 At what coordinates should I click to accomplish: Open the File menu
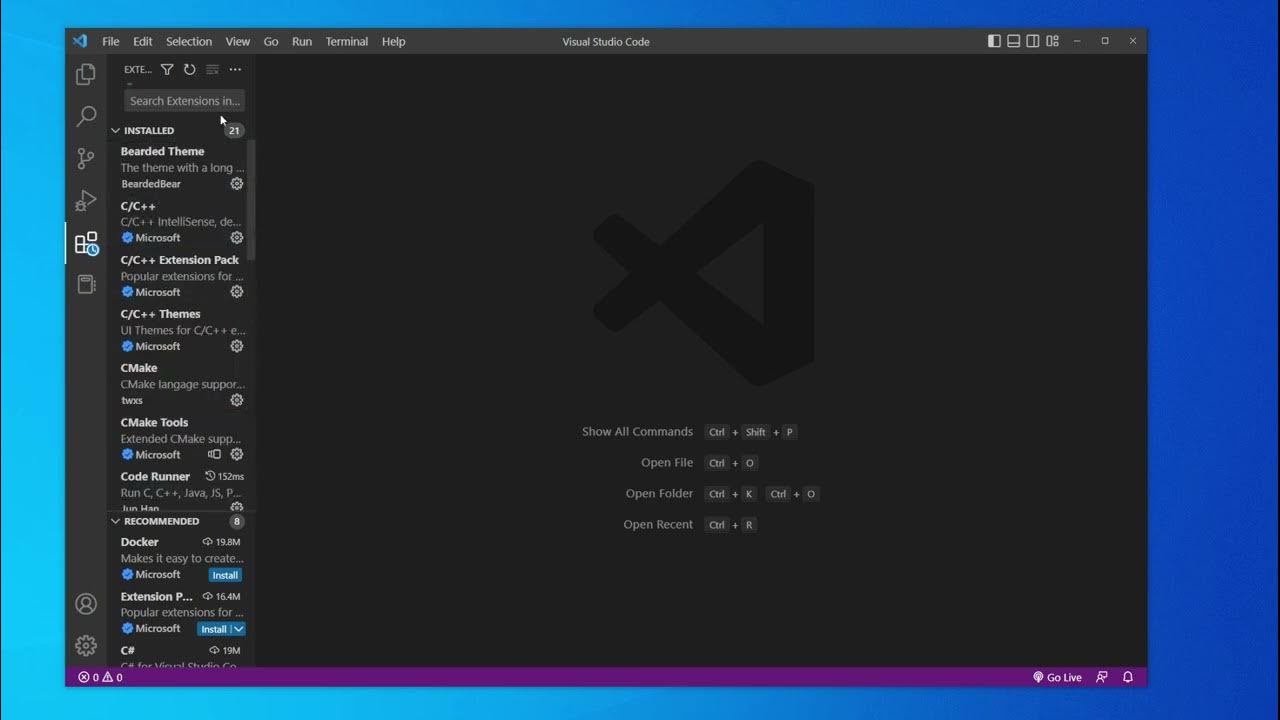tap(111, 41)
